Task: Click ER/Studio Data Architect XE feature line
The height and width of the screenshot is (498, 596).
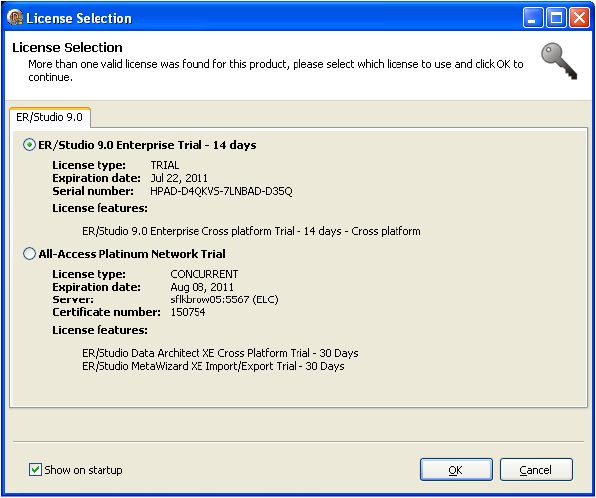Action: click(220, 353)
